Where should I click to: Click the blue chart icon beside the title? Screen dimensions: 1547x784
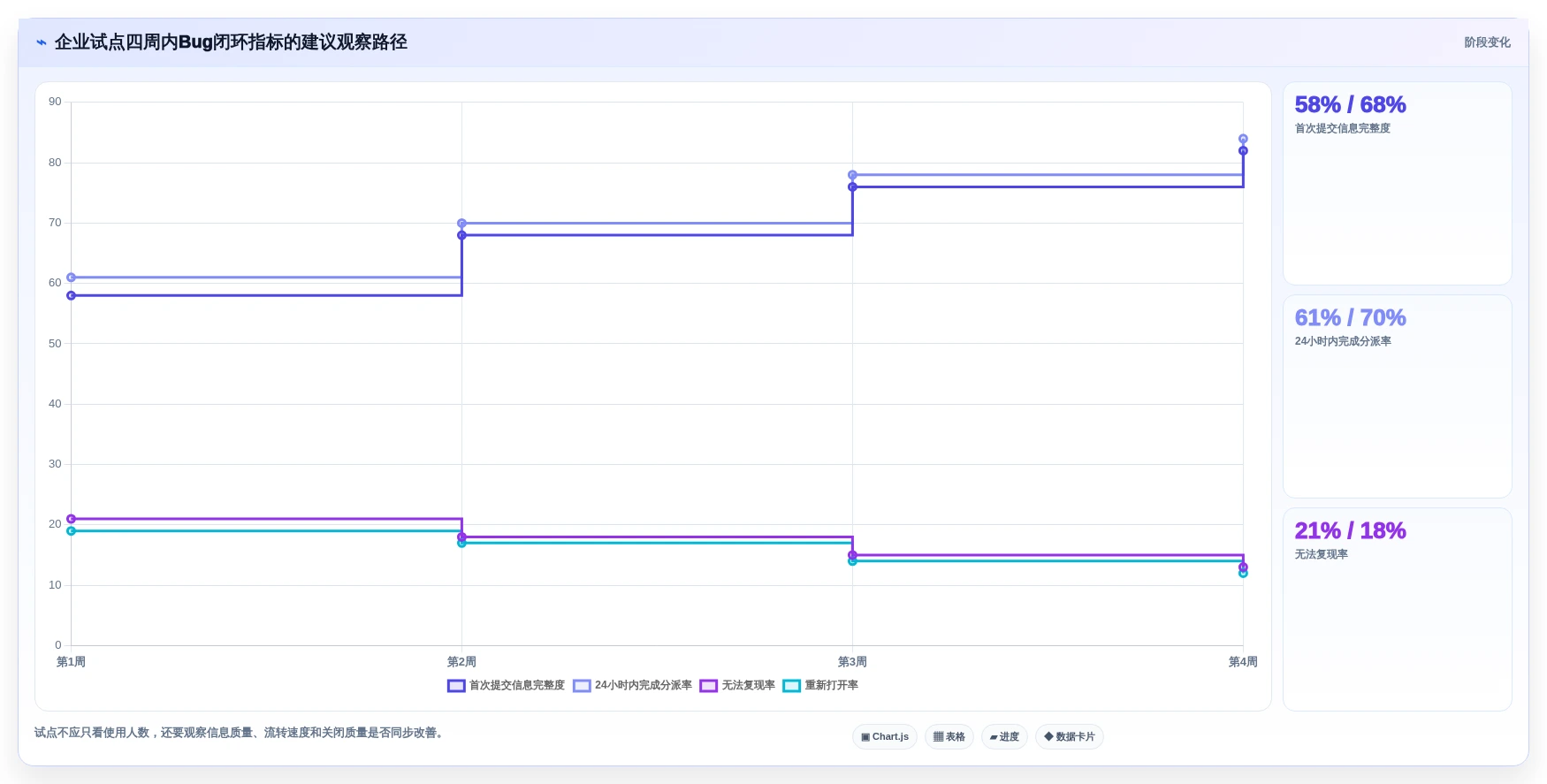coord(41,42)
